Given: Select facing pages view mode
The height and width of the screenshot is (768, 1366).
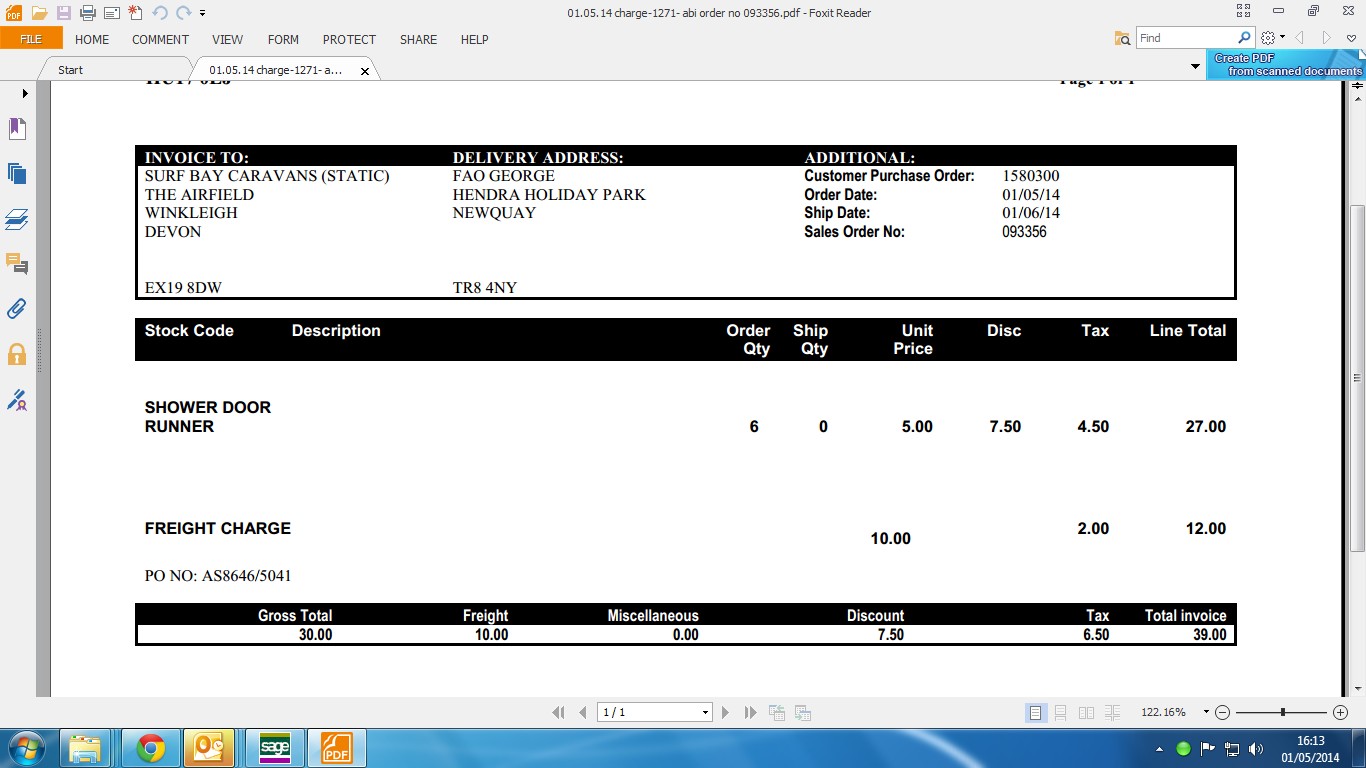Looking at the screenshot, I should click(x=1087, y=713).
